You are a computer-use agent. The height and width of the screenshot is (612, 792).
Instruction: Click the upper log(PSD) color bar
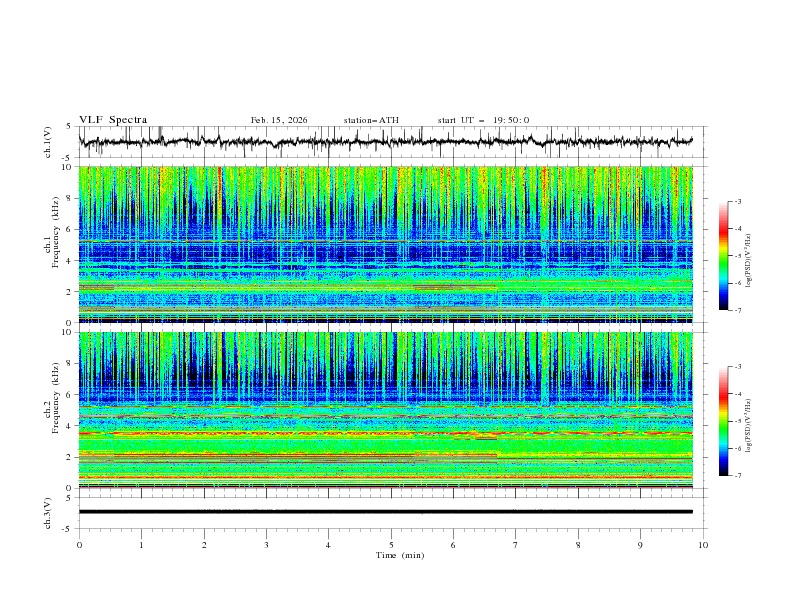click(x=723, y=255)
